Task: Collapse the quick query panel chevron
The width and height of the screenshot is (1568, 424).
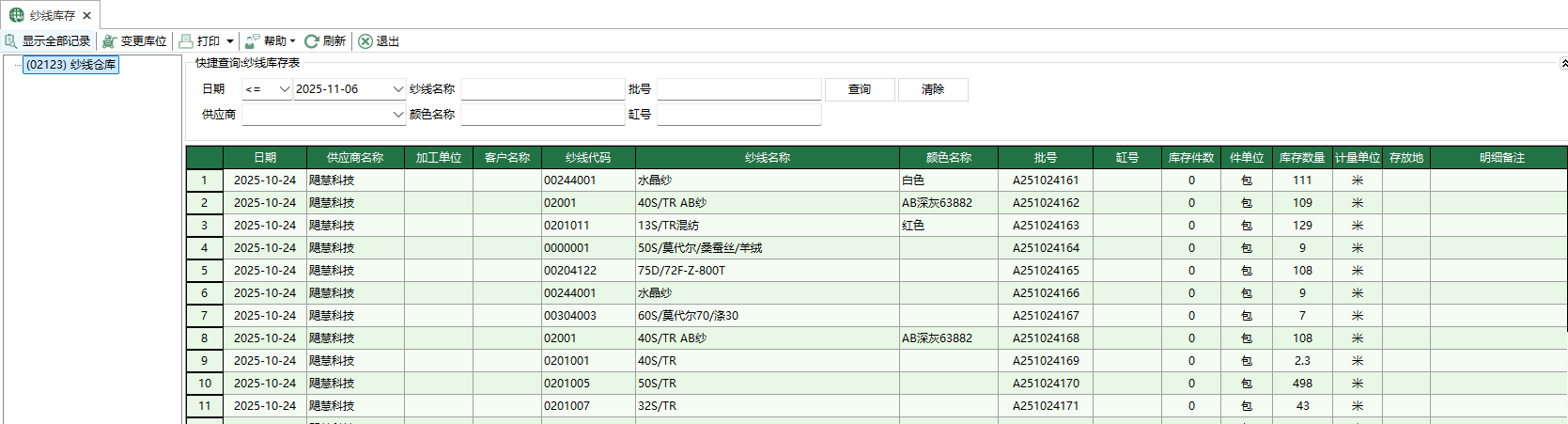Action: pos(1563,63)
